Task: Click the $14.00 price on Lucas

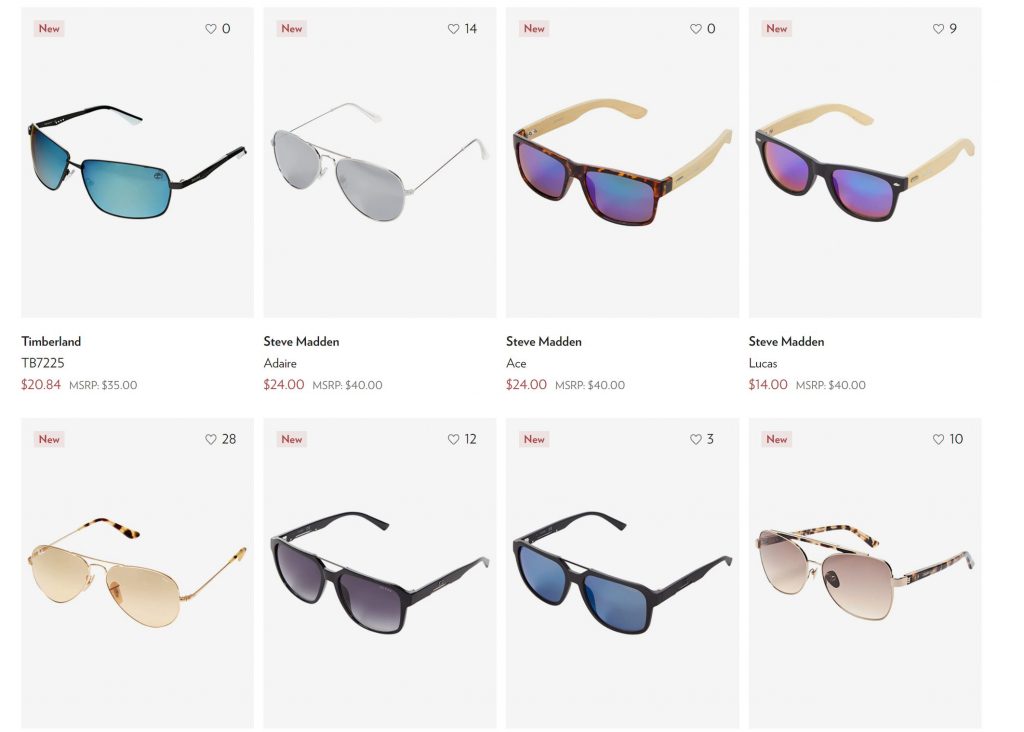Action: click(768, 385)
